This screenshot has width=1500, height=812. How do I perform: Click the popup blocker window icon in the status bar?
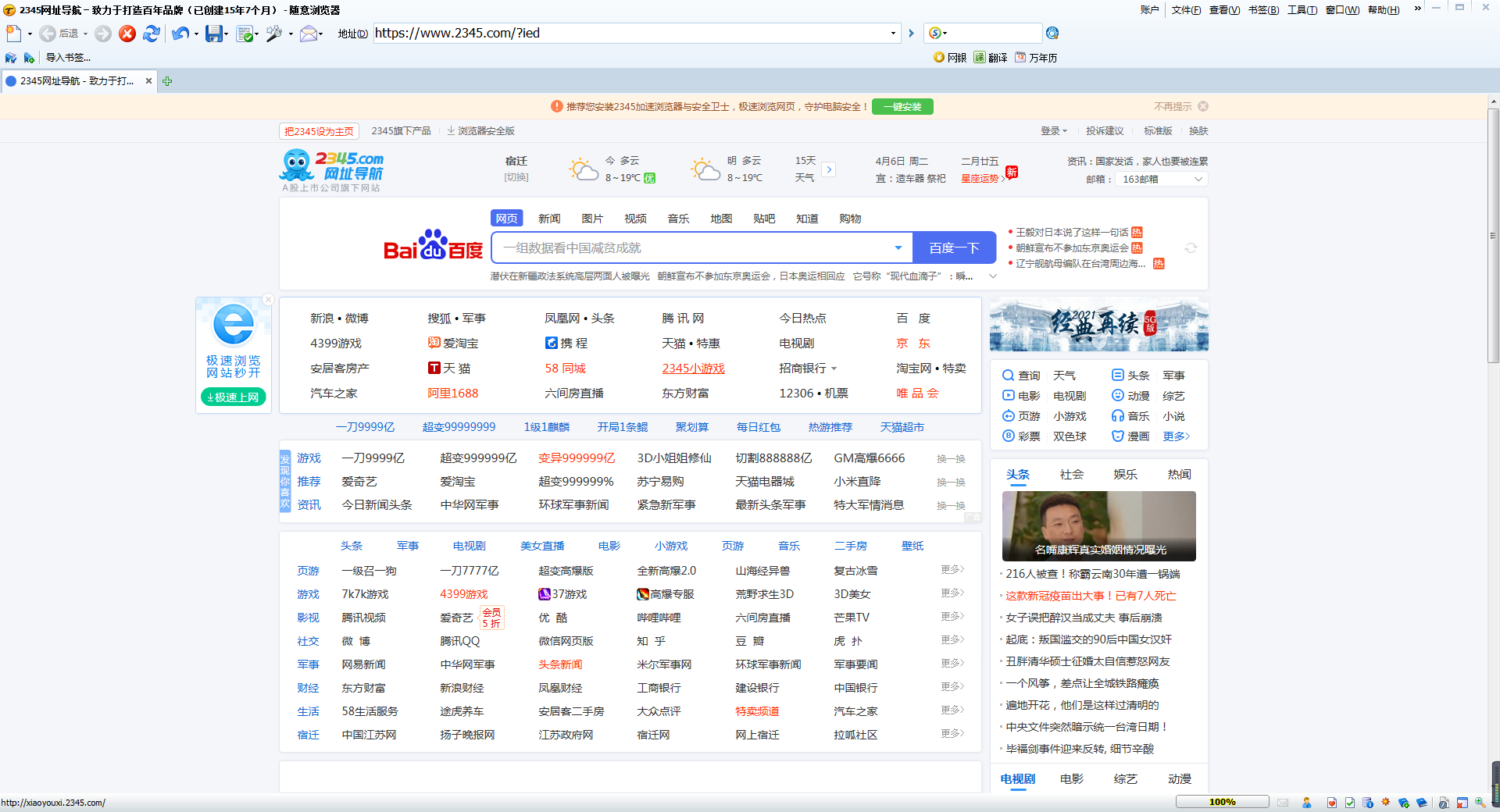click(1462, 803)
